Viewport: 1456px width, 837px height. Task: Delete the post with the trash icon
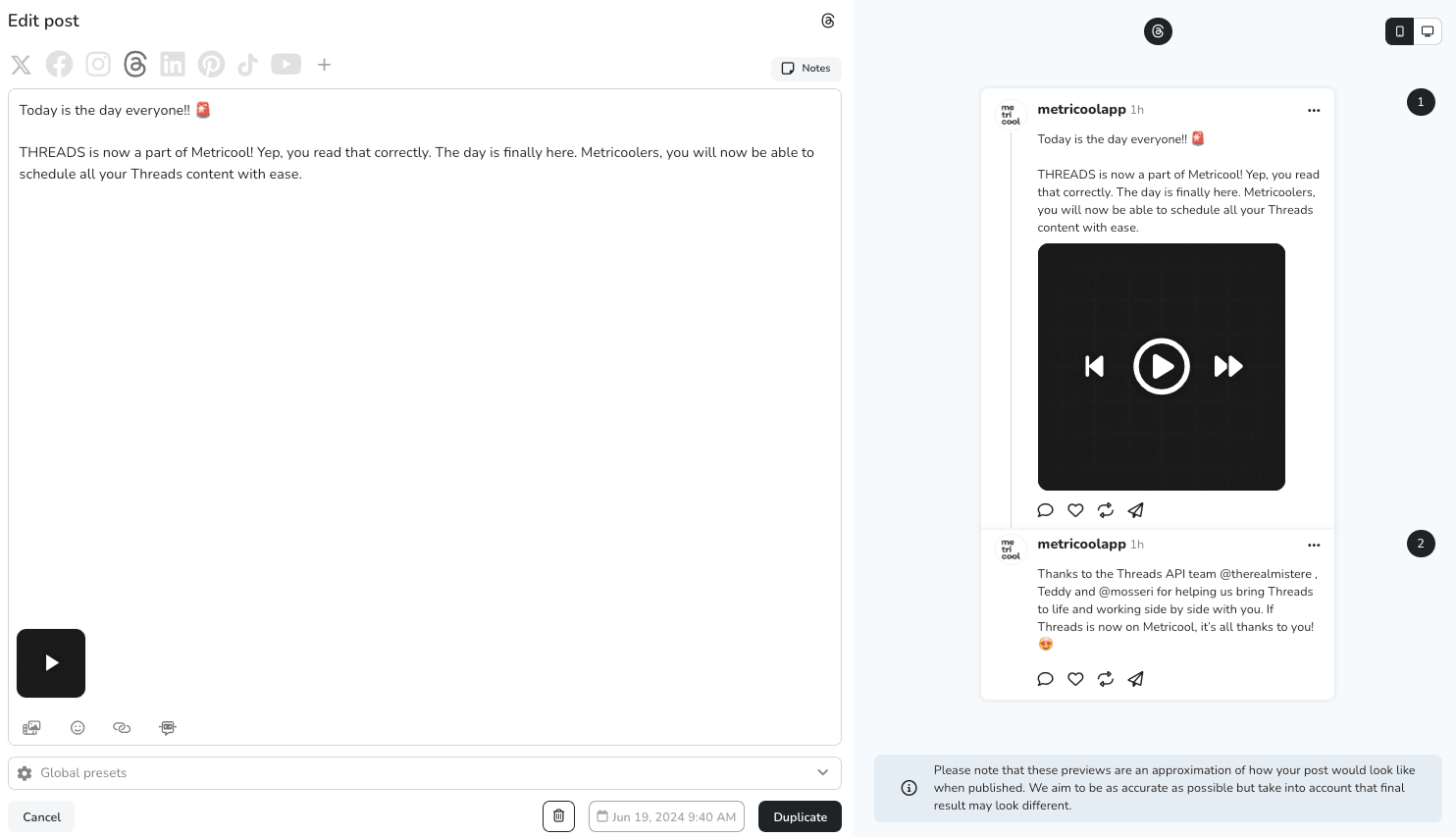click(x=558, y=816)
